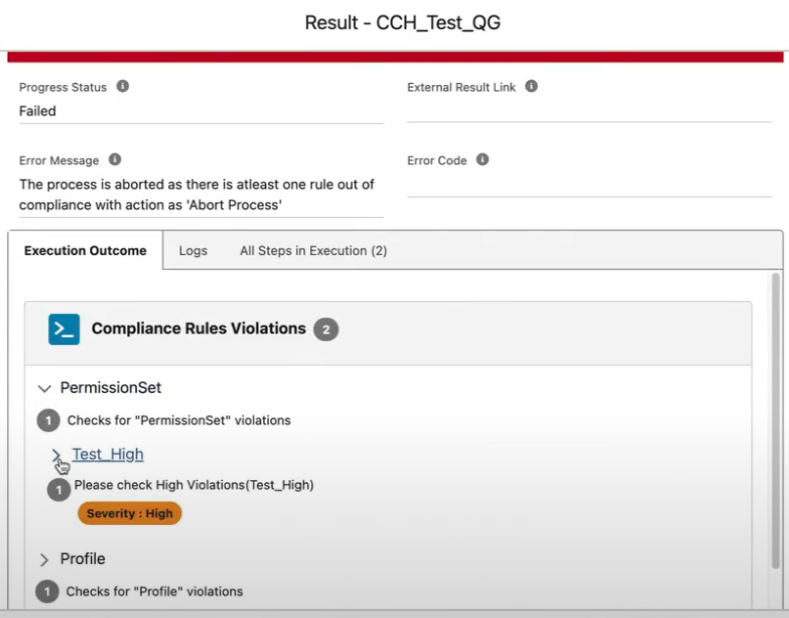Switch to the Execution Outcome tab

pos(85,251)
